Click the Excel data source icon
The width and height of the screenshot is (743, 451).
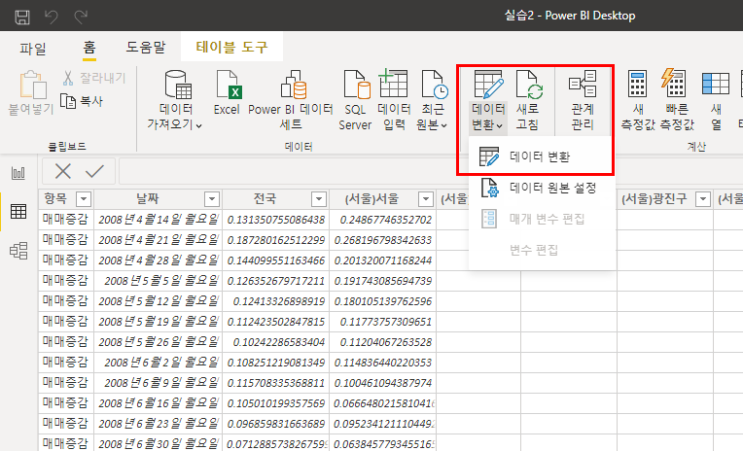pos(229,84)
